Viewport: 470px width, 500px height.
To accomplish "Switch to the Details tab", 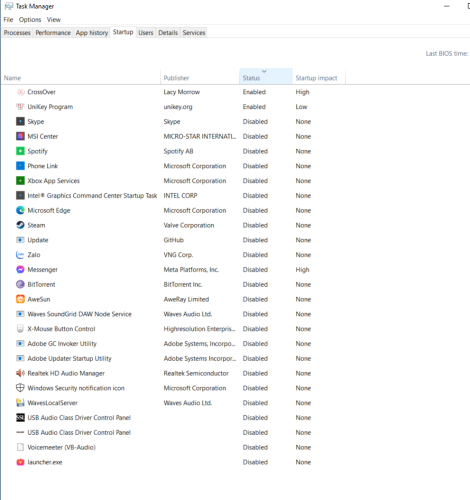I will [168, 33].
